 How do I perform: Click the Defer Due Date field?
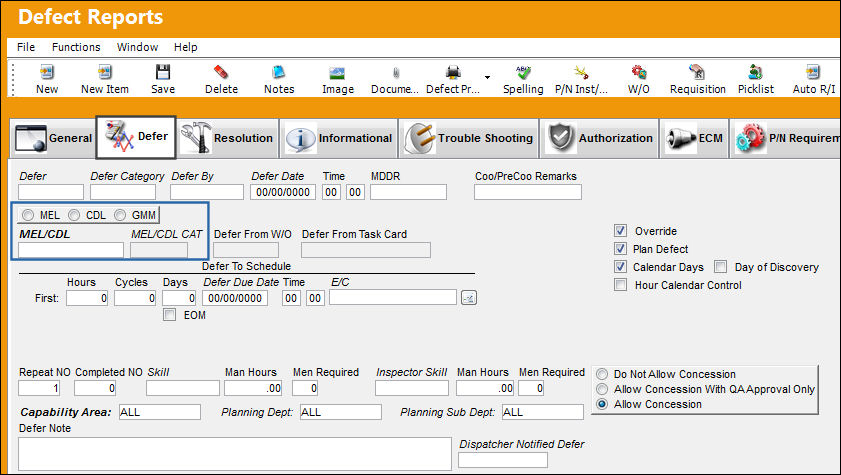pyautogui.click(x=235, y=298)
